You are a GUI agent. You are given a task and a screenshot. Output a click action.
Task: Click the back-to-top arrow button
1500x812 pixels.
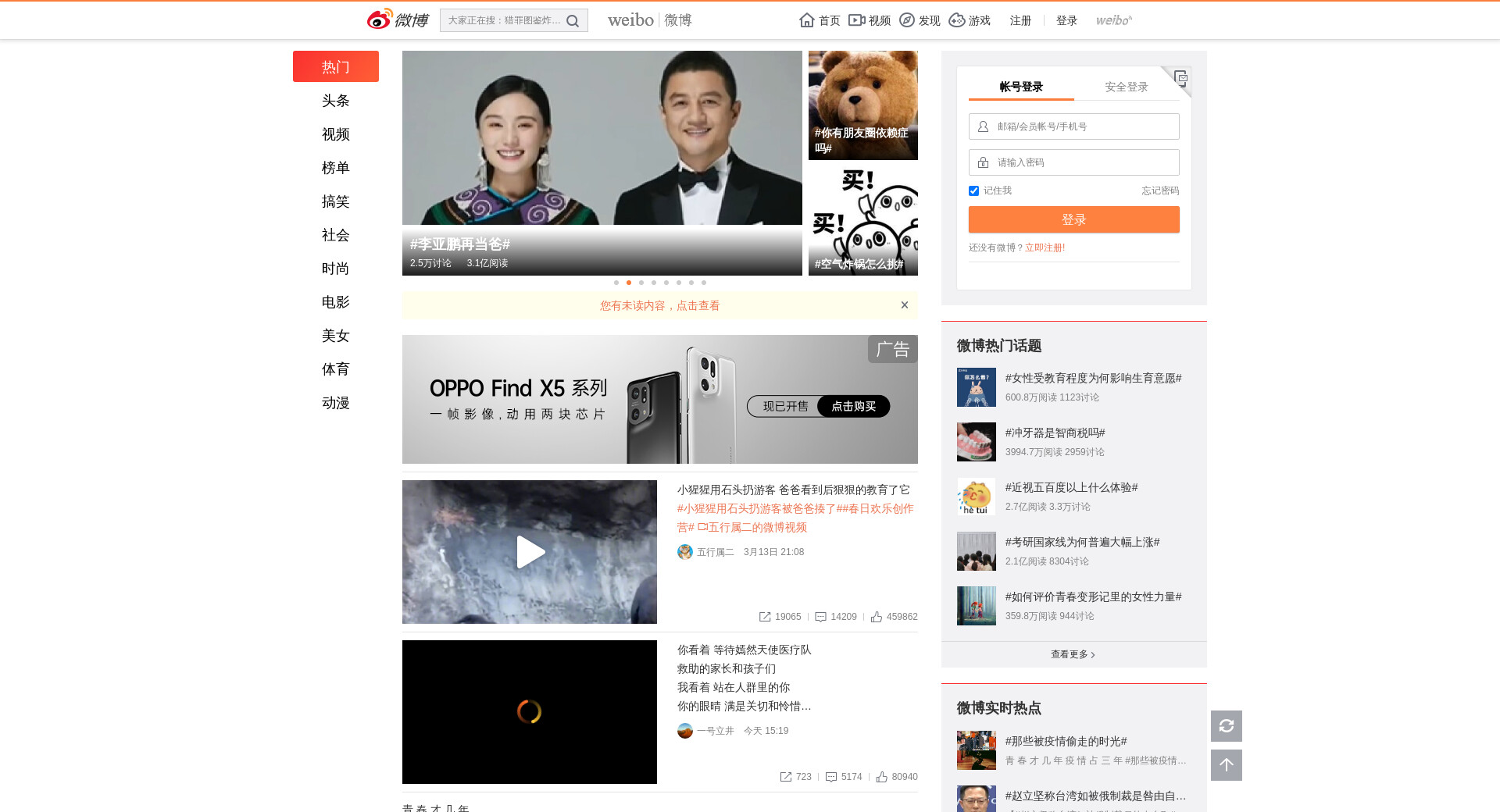[1226, 765]
